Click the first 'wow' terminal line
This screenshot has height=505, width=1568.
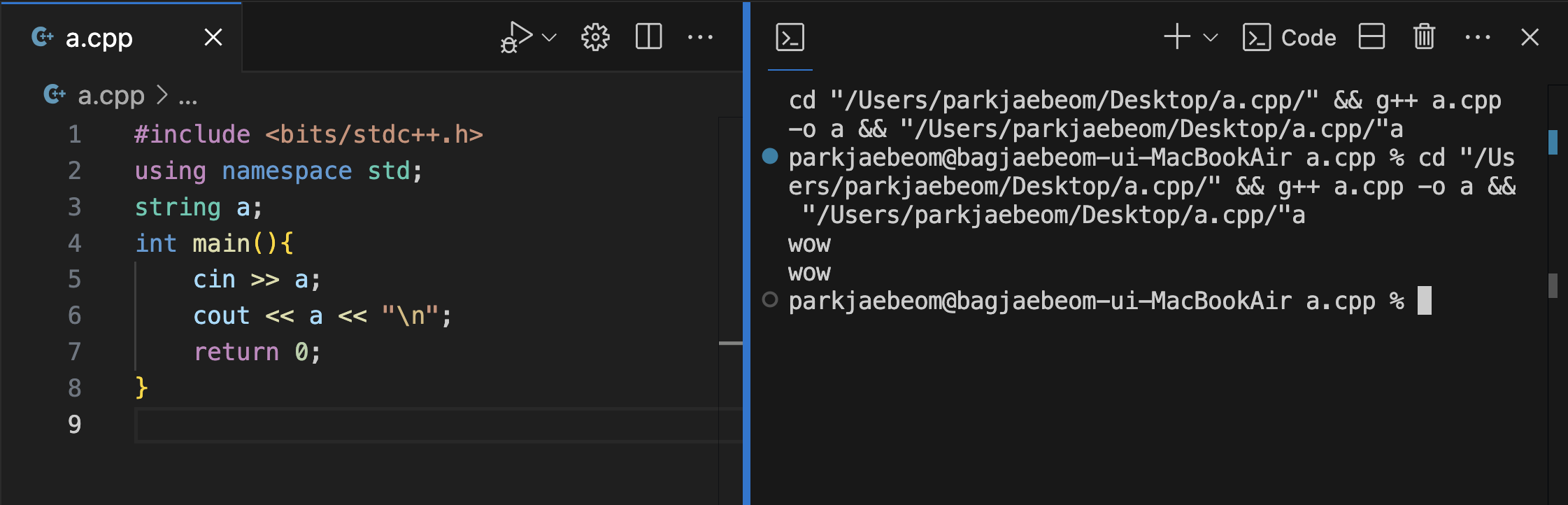pos(810,245)
